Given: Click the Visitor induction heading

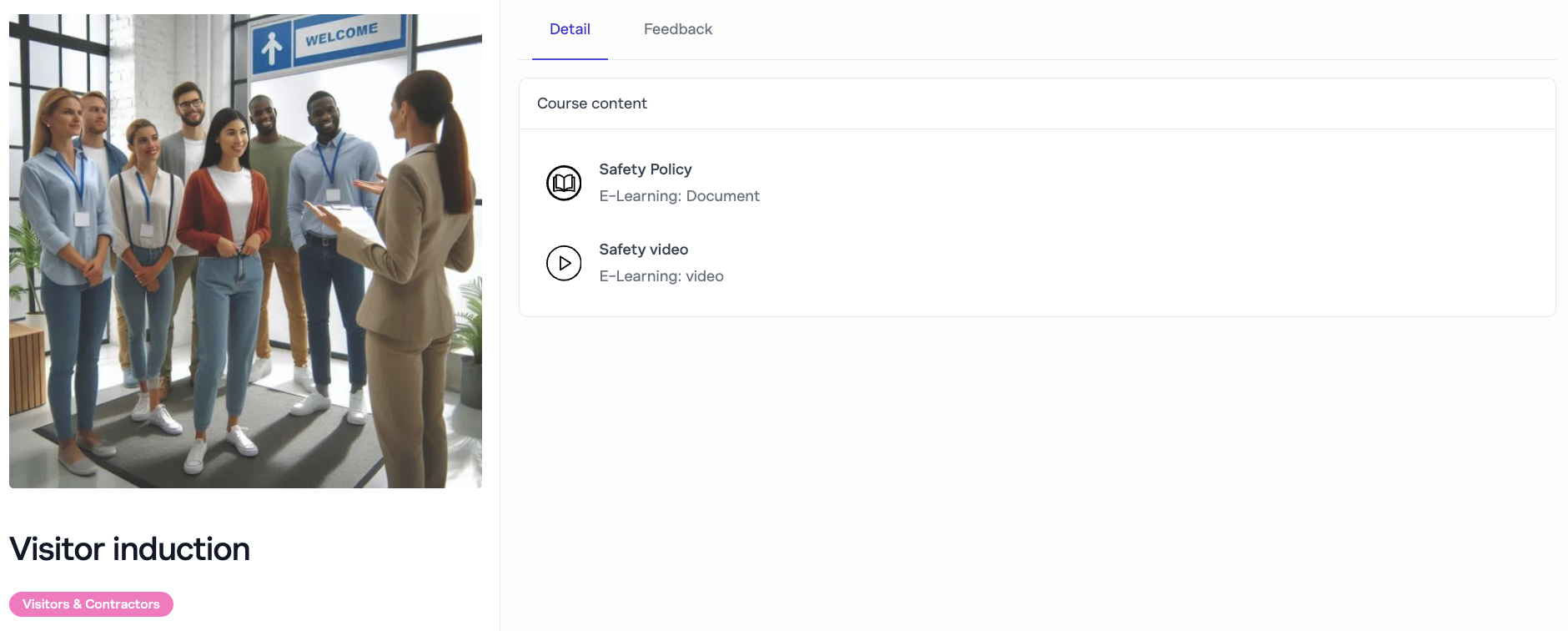Looking at the screenshot, I should point(129,549).
